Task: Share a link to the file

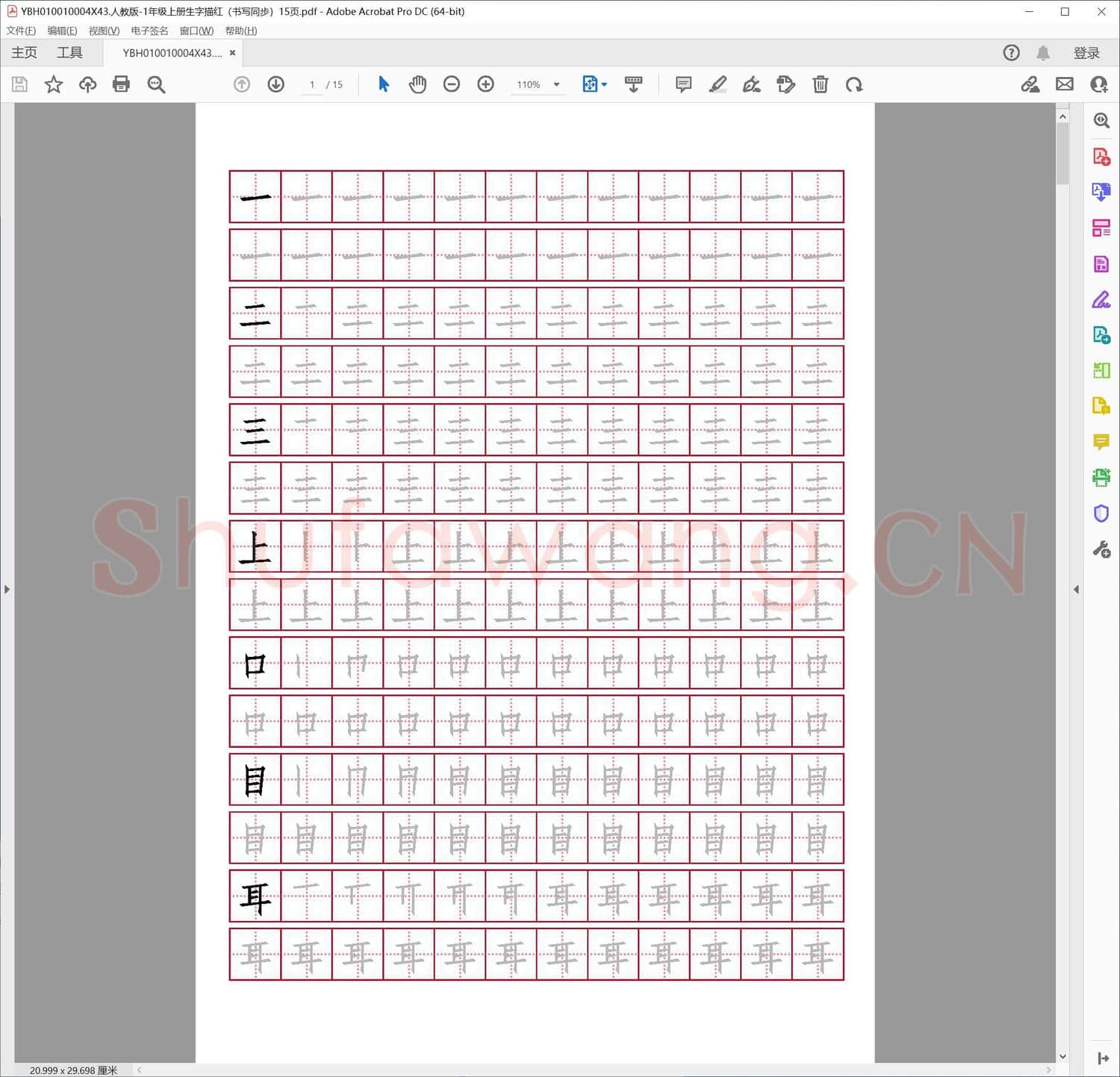Action: click(1030, 84)
